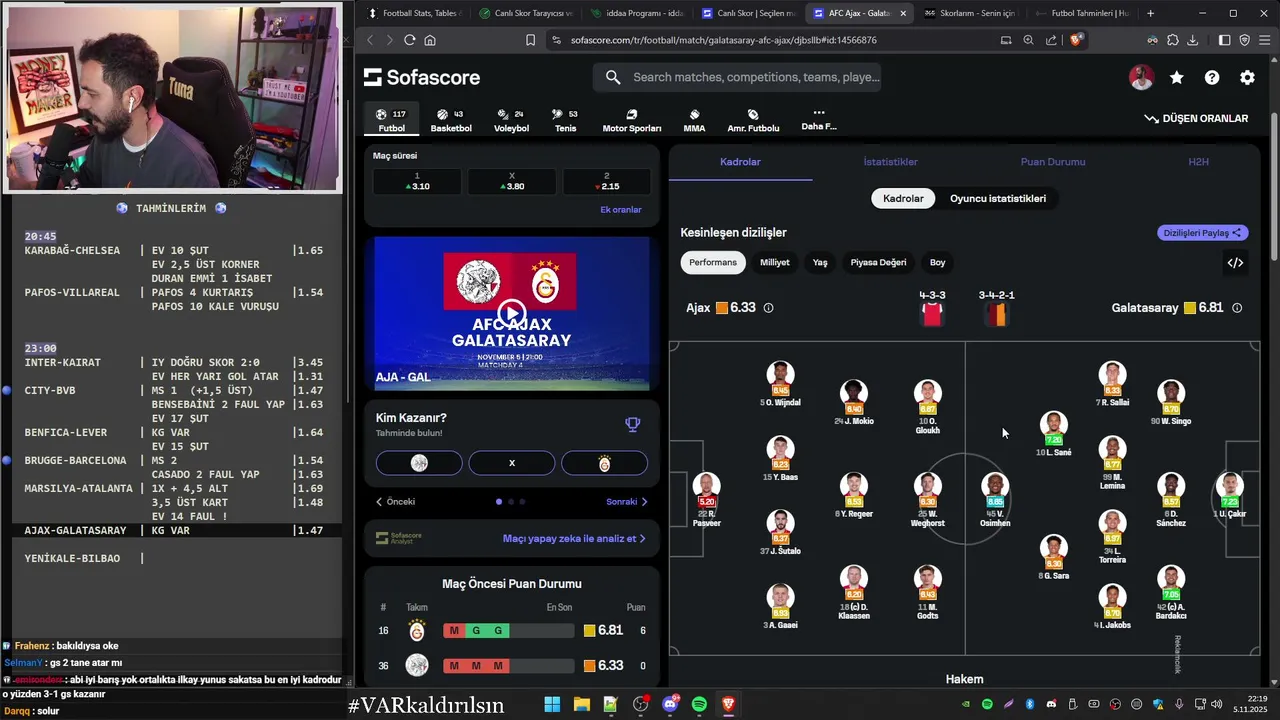Screen dimensions: 1280x720
Task: Click odds 2 at 2.15
Action: tap(606, 181)
